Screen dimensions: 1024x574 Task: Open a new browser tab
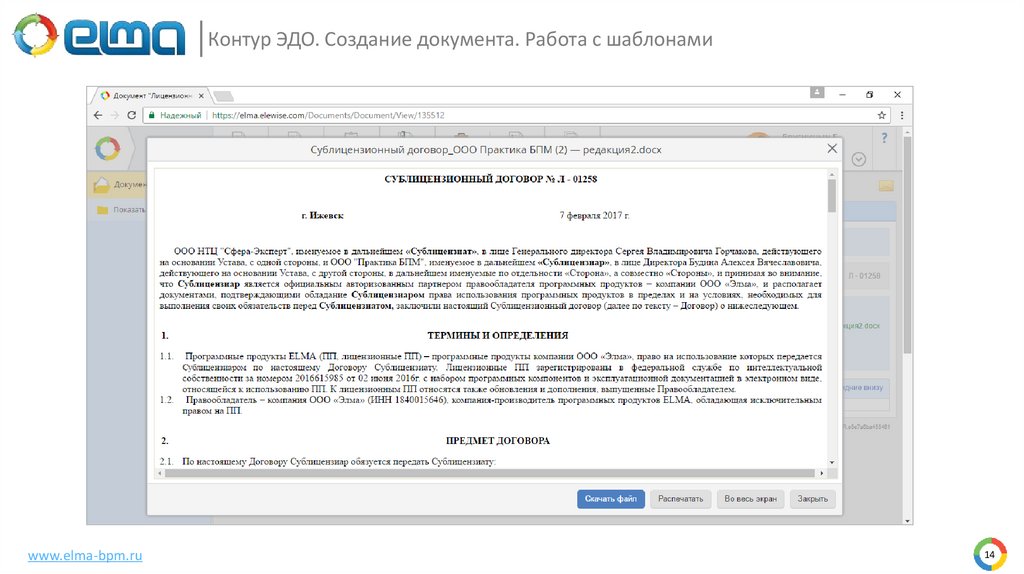[x=223, y=96]
